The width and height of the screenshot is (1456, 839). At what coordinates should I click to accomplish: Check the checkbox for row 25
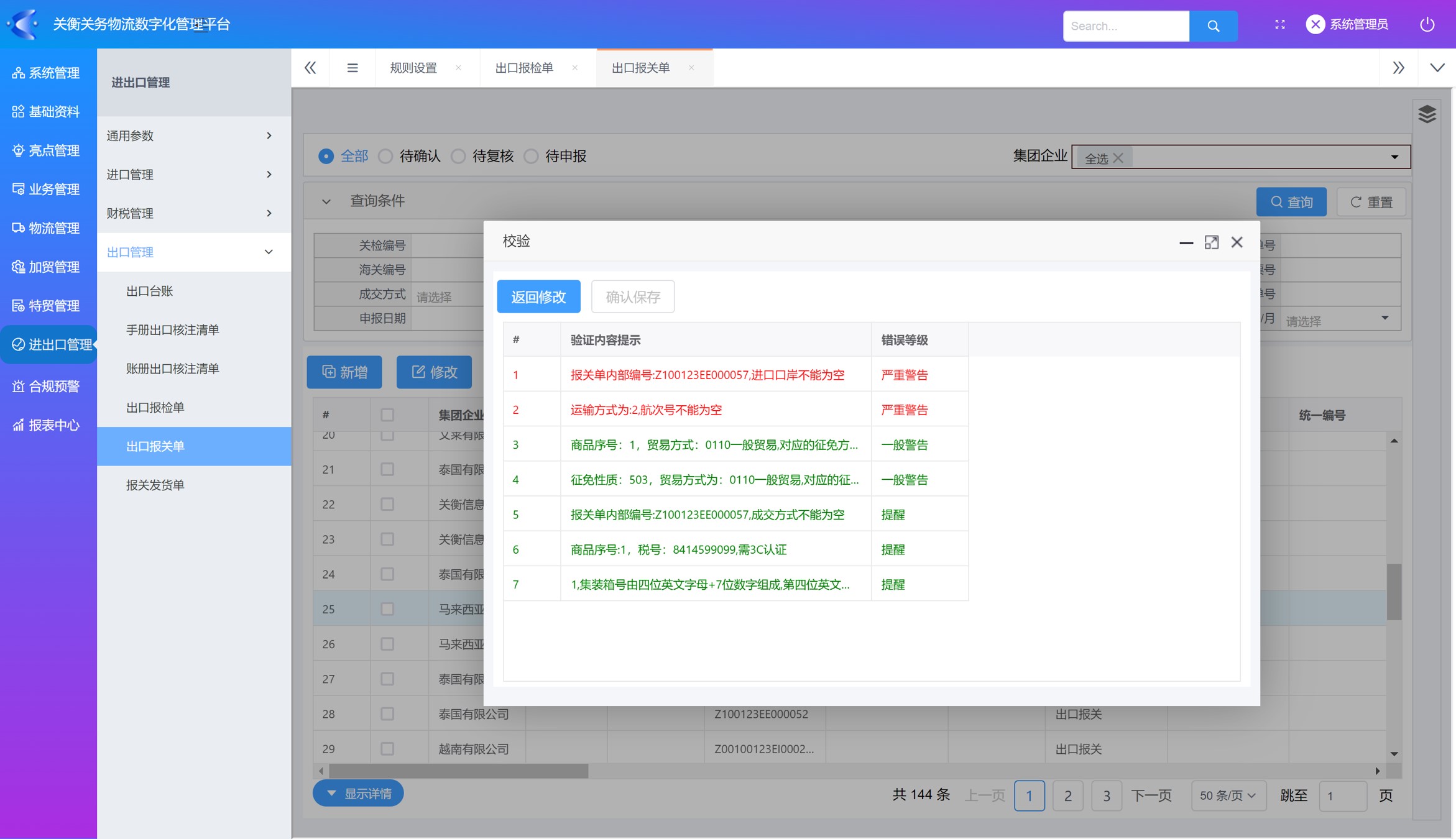(387, 609)
